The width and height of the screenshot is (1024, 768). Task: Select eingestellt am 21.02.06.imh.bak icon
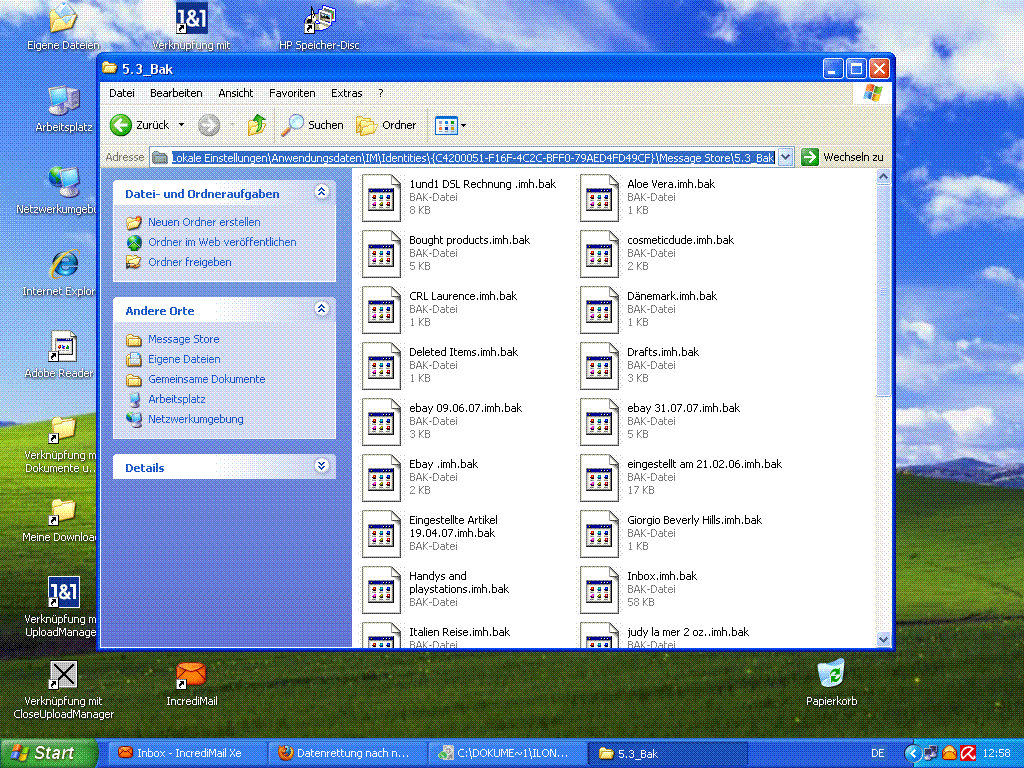coord(599,478)
